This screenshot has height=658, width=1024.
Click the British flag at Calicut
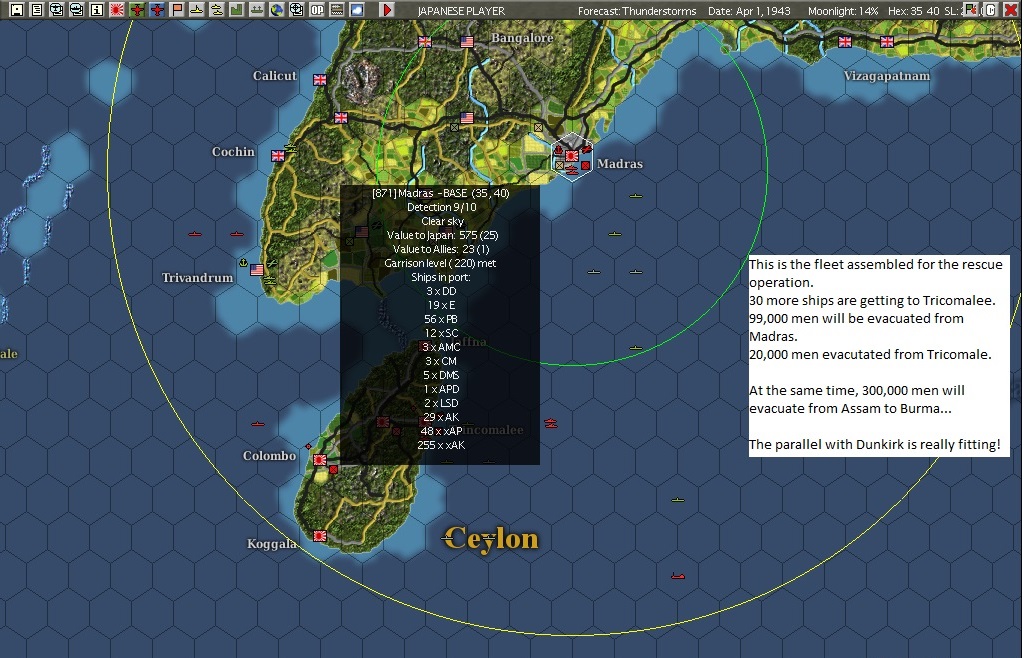(x=319, y=80)
